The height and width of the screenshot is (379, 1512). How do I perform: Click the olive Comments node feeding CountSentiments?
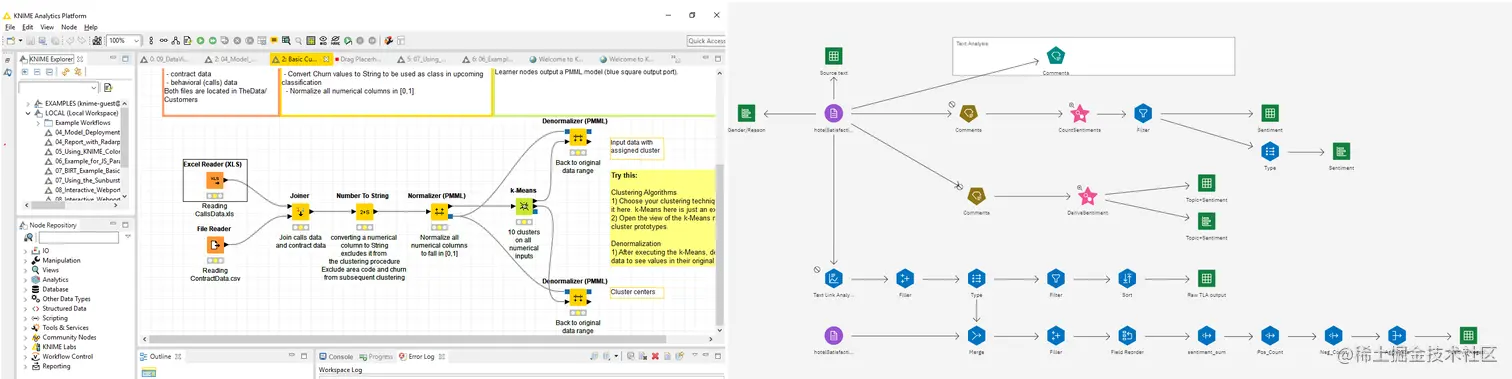[968, 114]
